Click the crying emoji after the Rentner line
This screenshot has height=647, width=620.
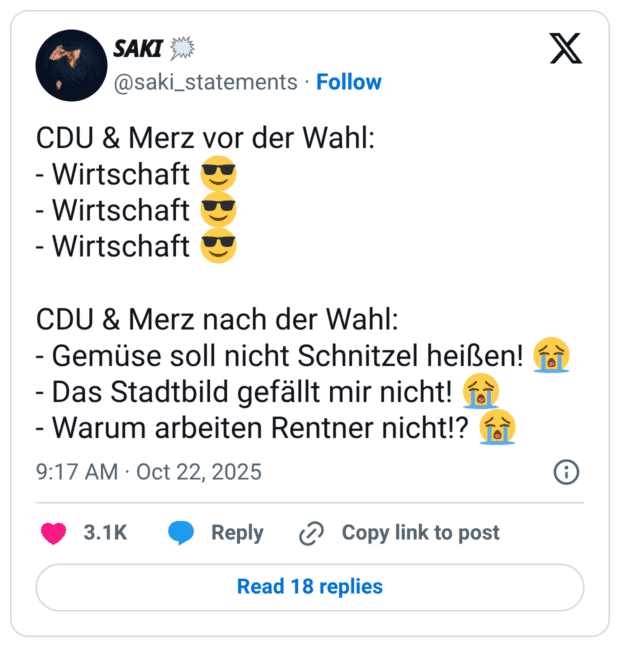click(498, 426)
